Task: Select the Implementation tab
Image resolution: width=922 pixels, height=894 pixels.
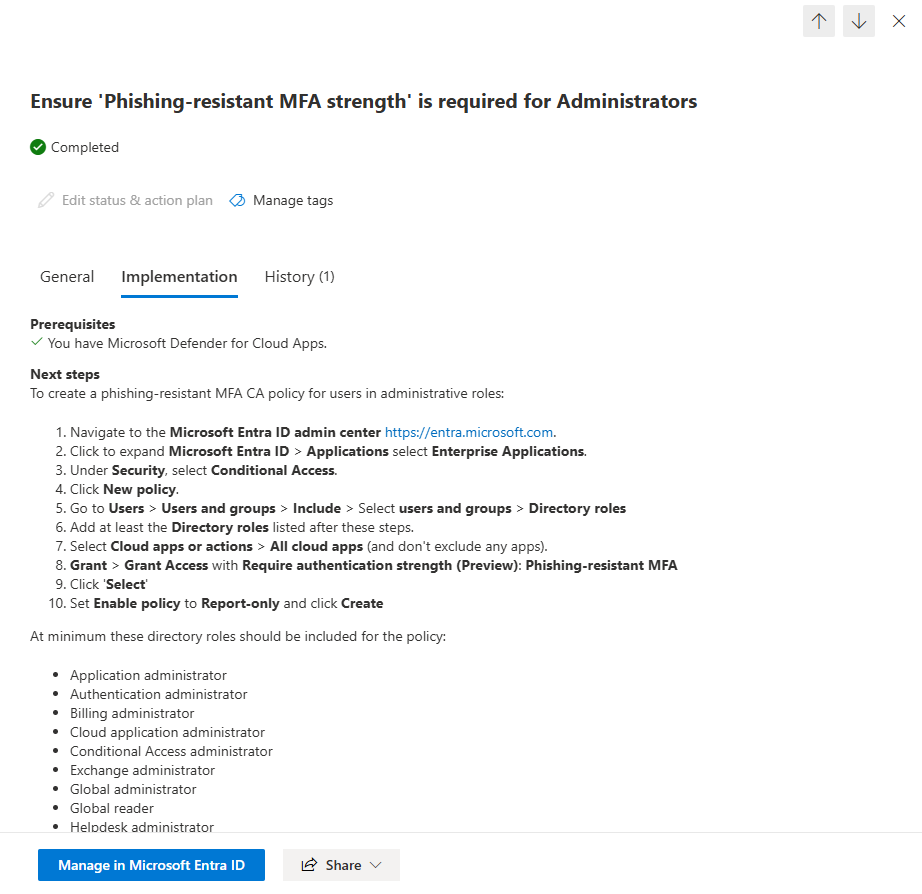Action: [x=179, y=276]
